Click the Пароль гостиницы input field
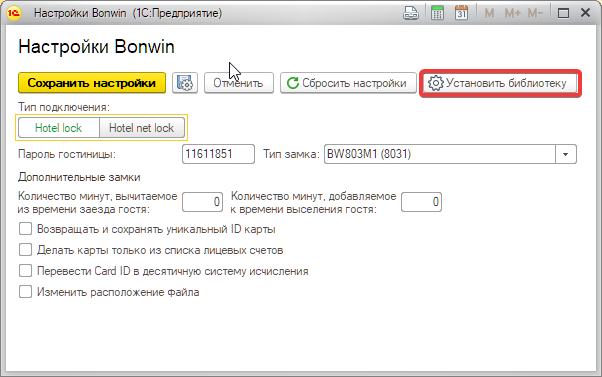602x377 pixels. [x=218, y=154]
